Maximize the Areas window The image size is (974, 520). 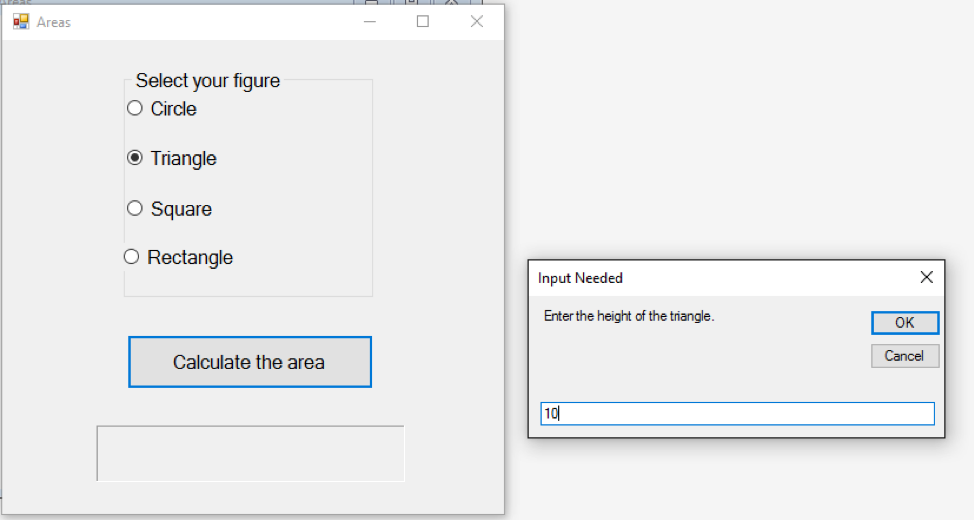(423, 21)
